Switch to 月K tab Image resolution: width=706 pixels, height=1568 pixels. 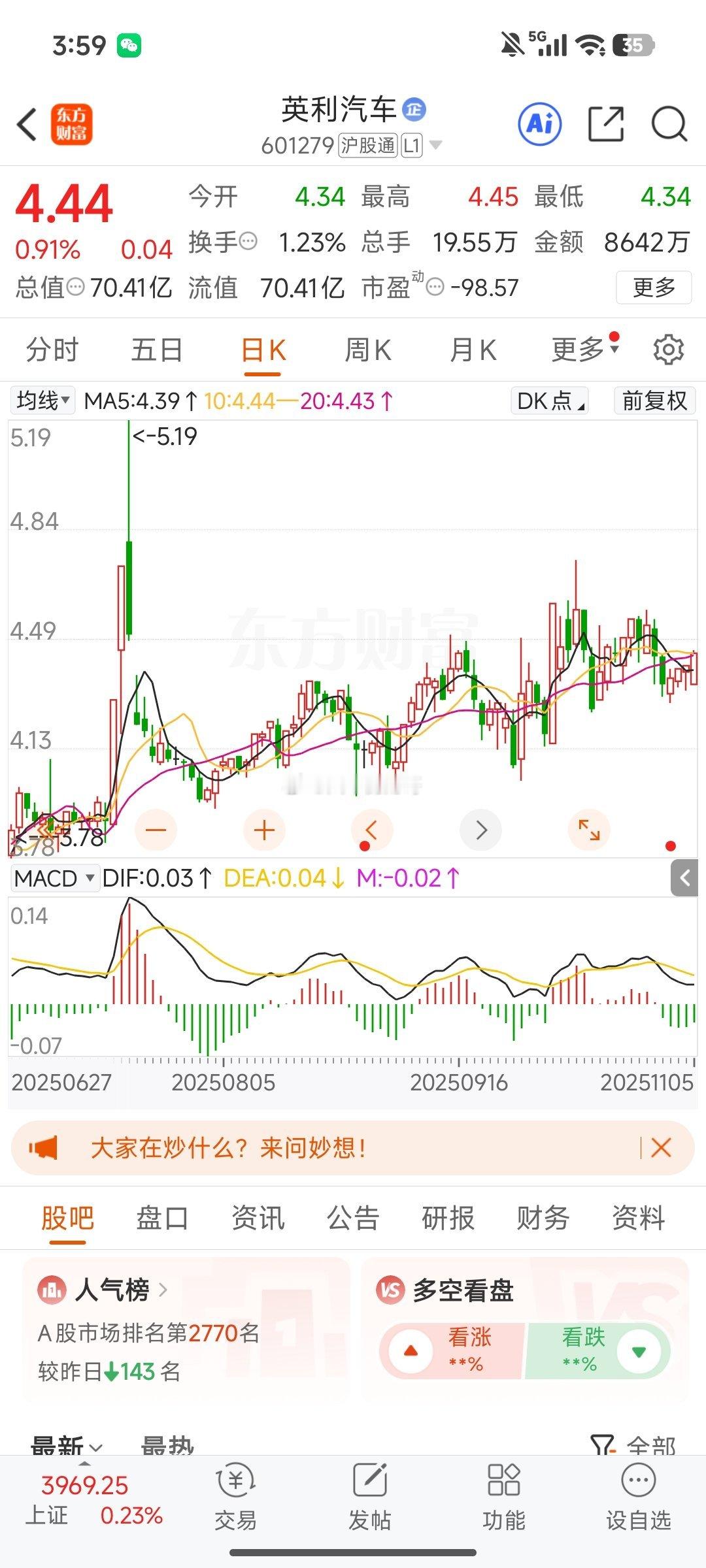click(x=473, y=350)
